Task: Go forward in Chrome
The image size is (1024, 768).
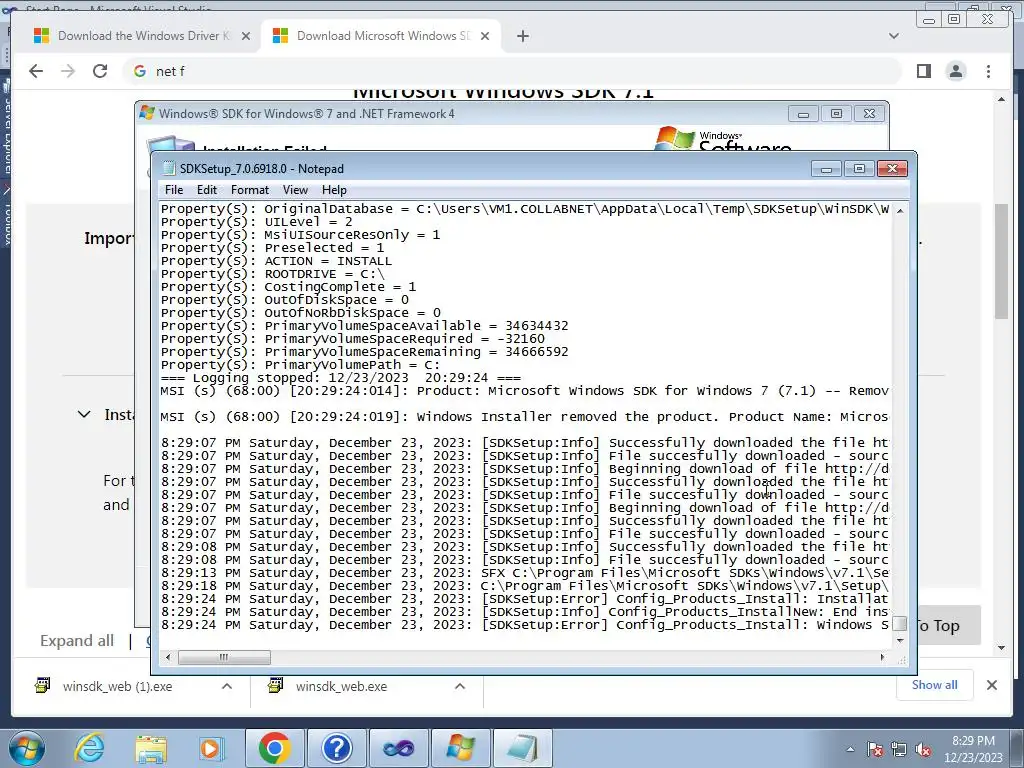Action: [x=68, y=71]
